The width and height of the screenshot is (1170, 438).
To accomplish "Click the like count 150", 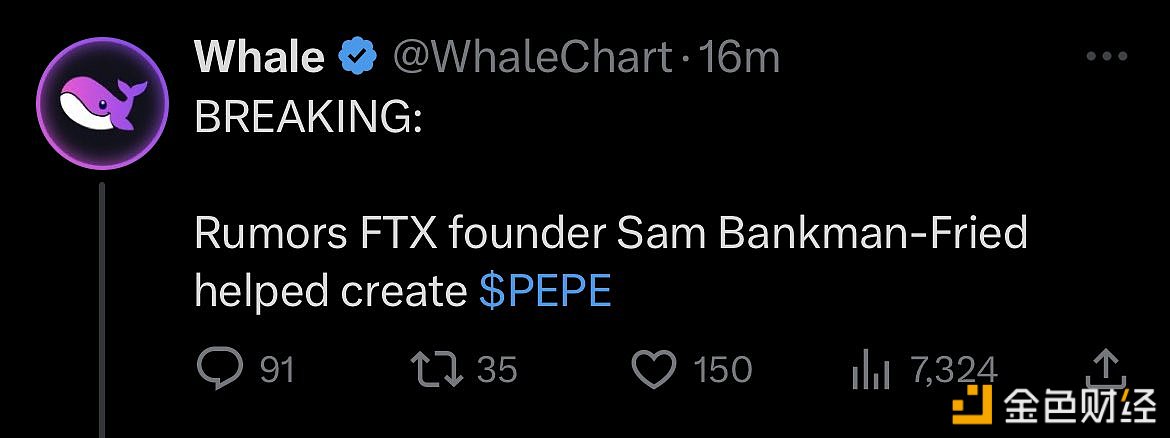I will click(722, 370).
